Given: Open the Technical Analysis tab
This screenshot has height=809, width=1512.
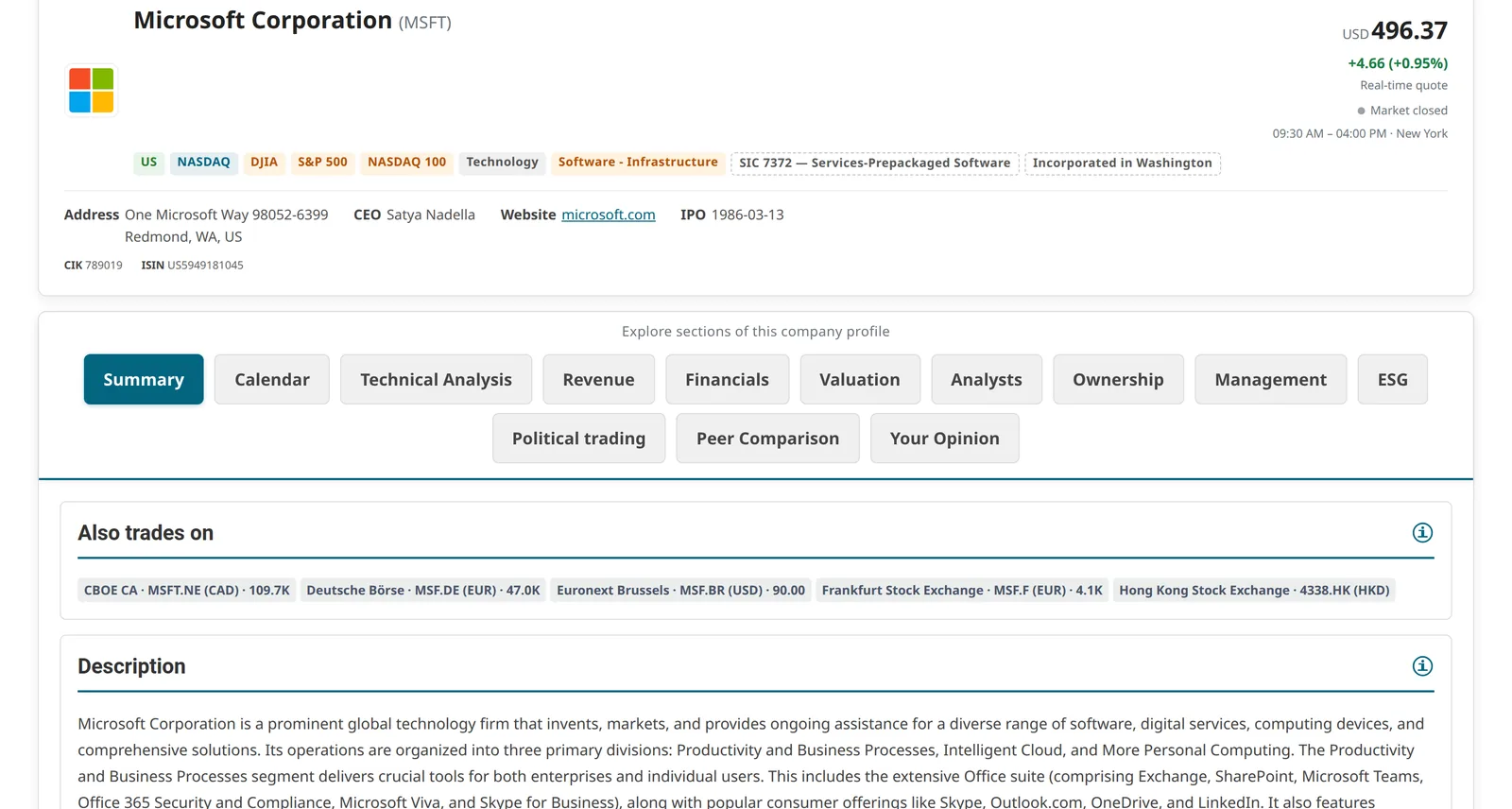Looking at the screenshot, I should click(436, 379).
